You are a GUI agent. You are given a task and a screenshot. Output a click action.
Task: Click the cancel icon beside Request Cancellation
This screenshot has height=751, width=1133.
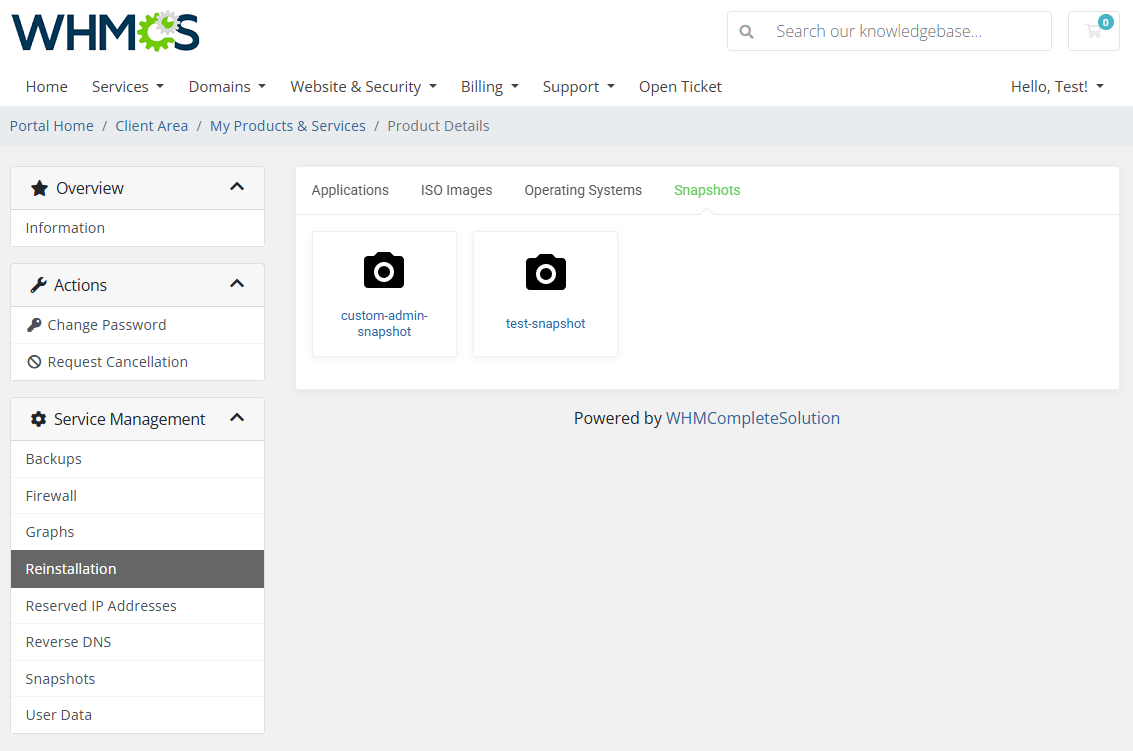(x=34, y=361)
